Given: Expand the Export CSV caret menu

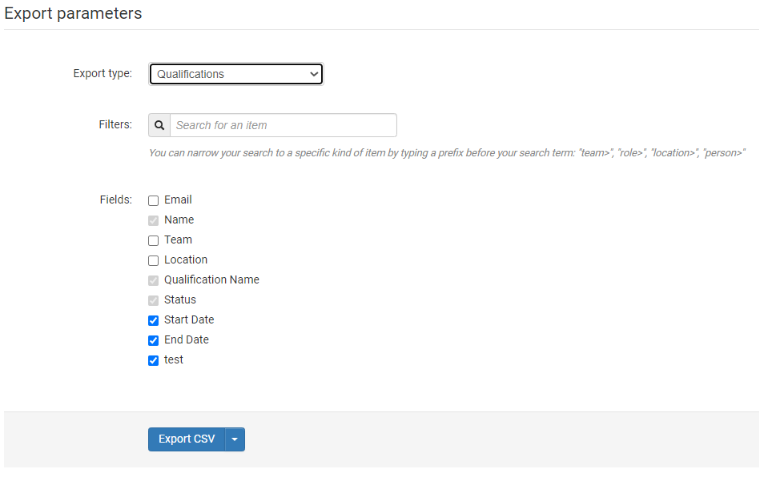Looking at the screenshot, I should [235, 439].
